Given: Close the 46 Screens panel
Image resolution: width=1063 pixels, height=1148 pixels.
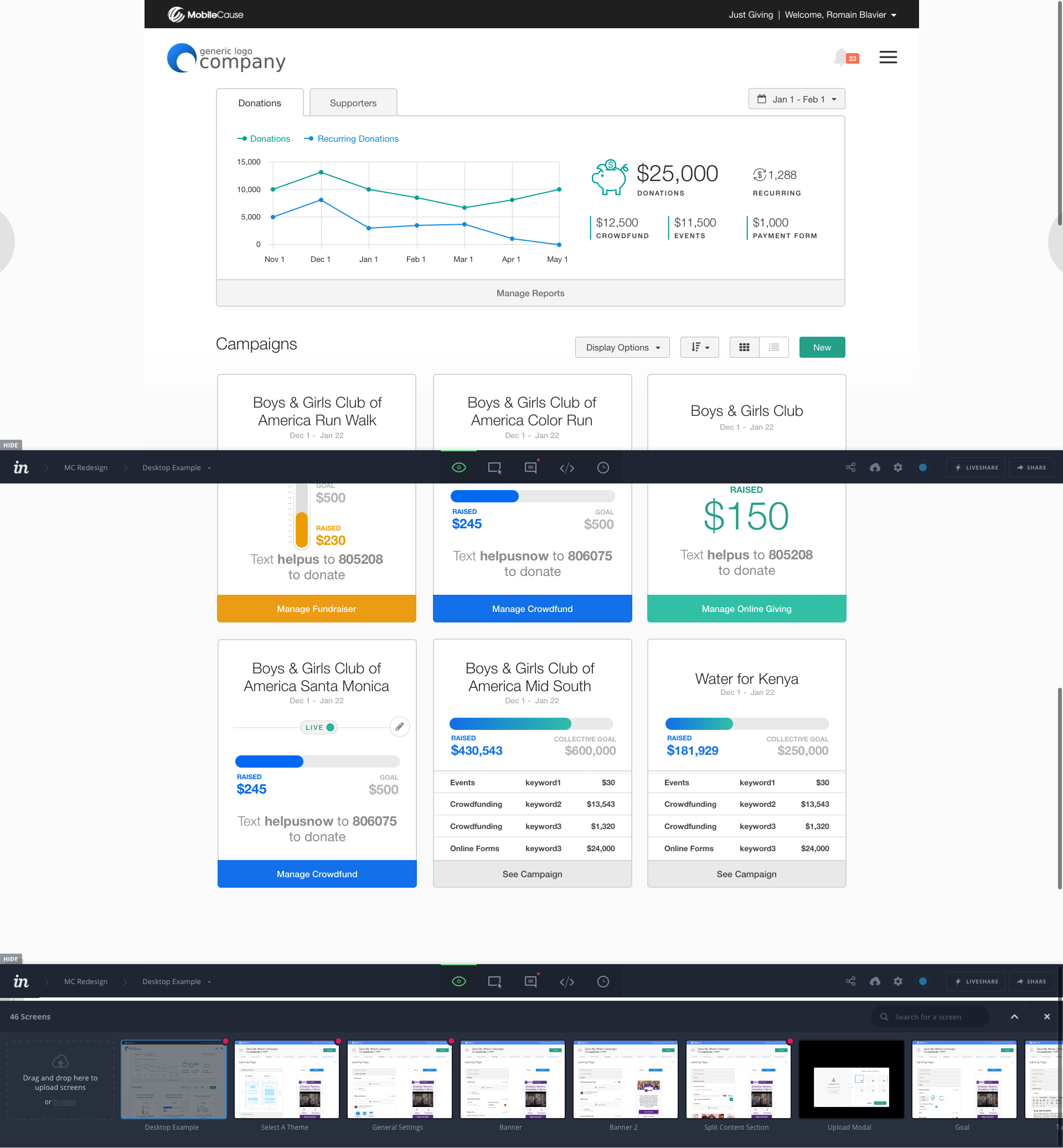Looking at the screenshot, I should (1046, 1017).
